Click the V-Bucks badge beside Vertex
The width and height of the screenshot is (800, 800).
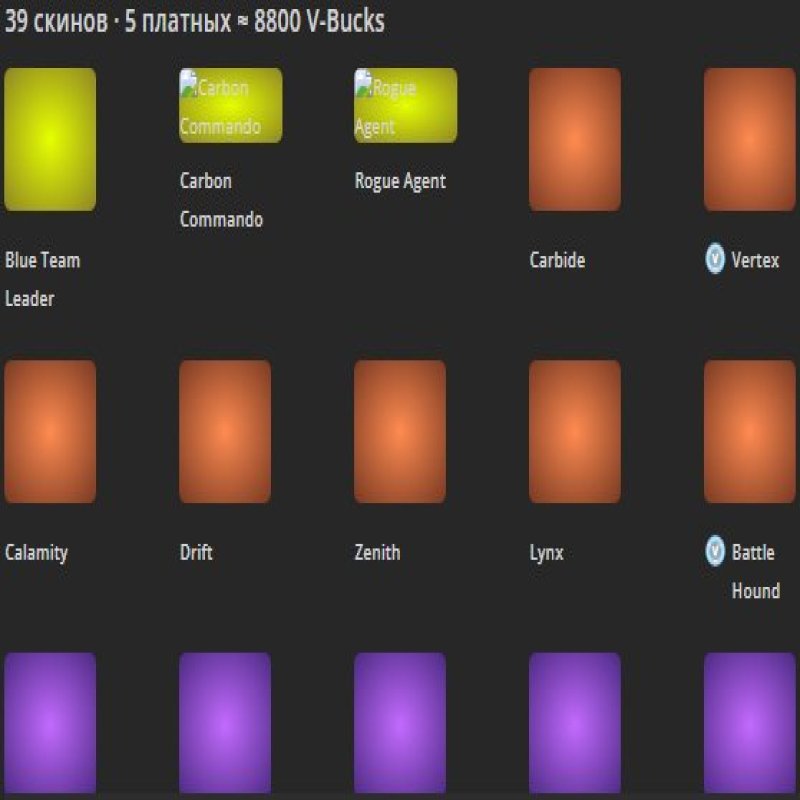714,260
